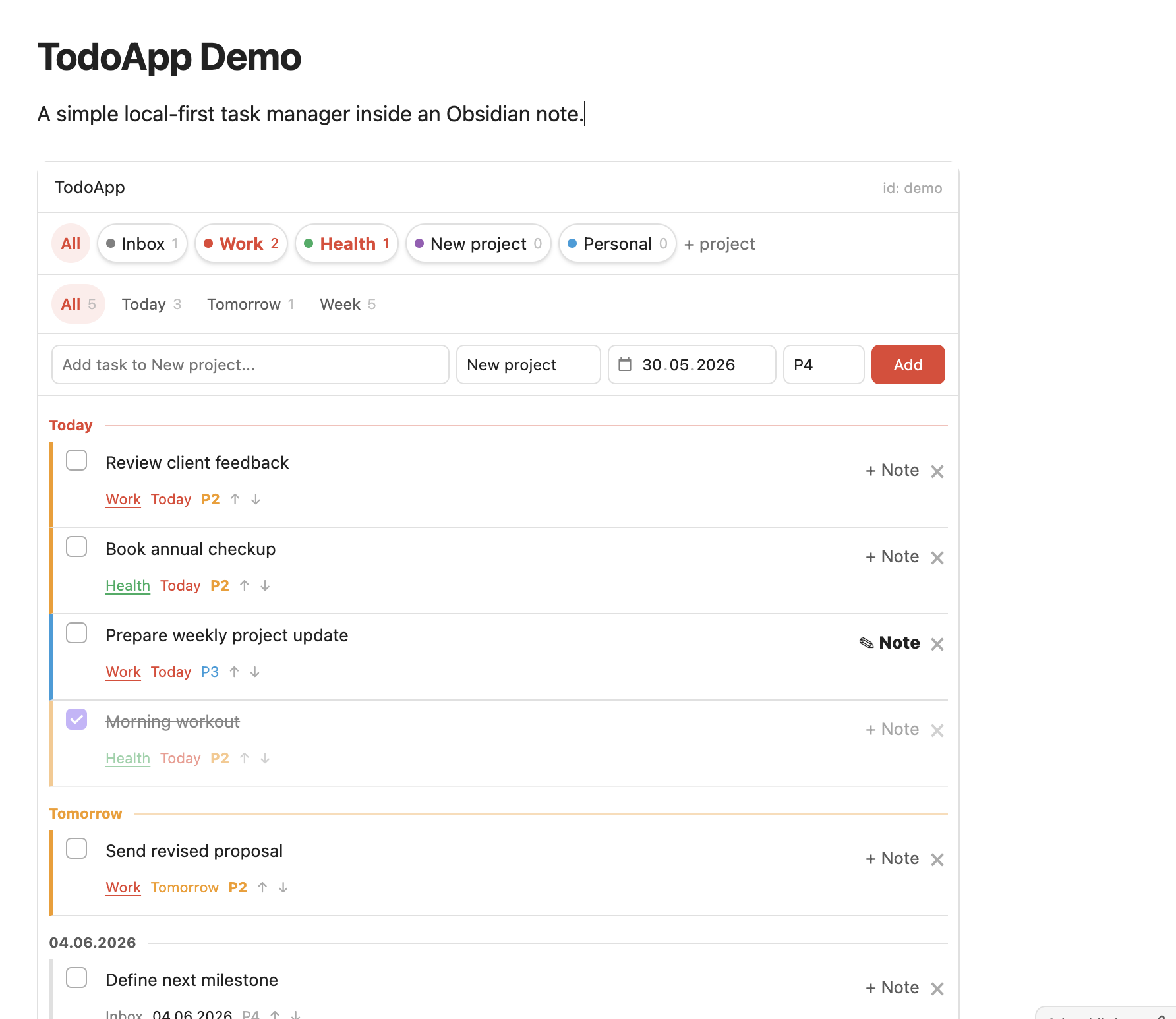Add note to 'Review client feedback'
Viewport: 1176px width, 1019px height.
pos(892,470)
